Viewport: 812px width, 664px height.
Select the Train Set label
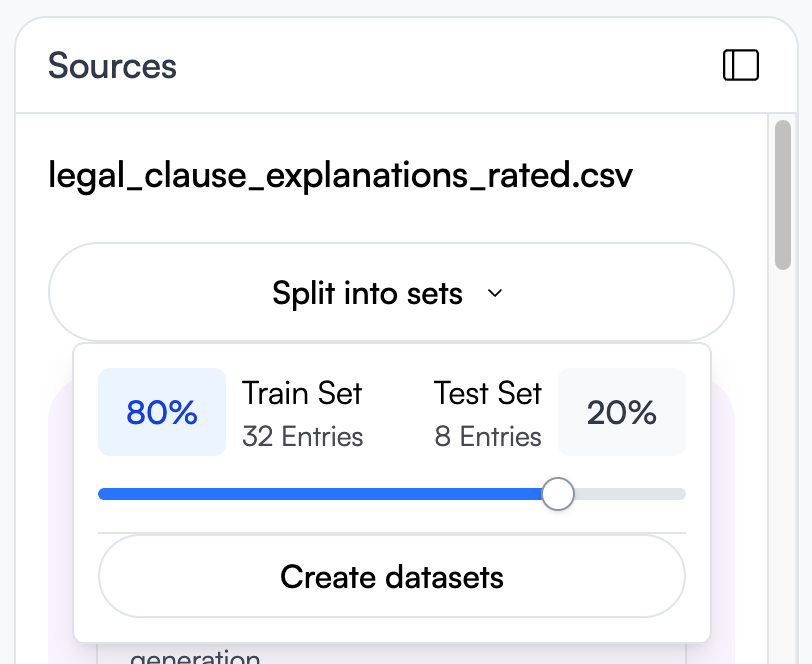pos(302,393)
